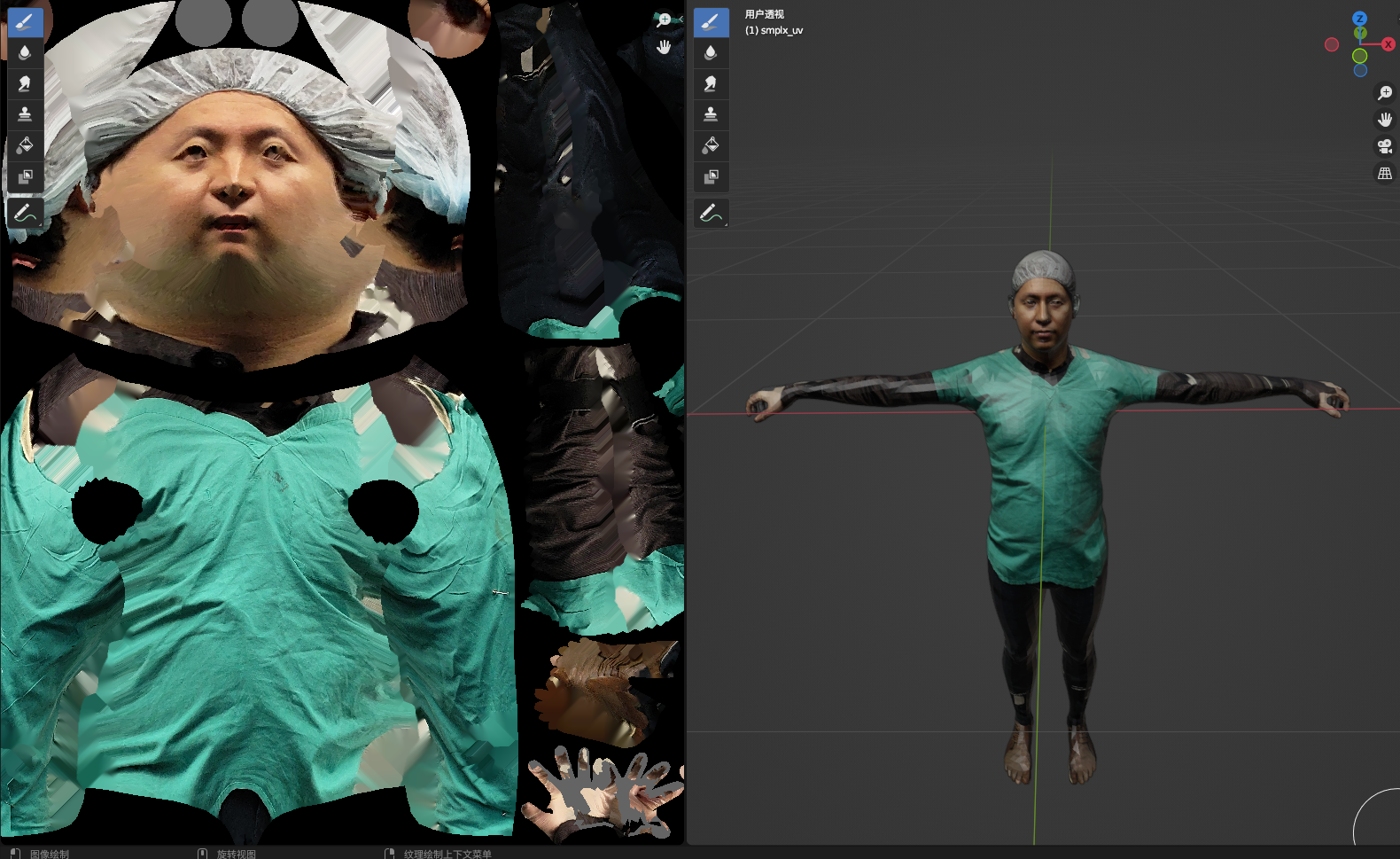Viewport: 1400px width, 859px height.
Task: Click the blue Z axis on navigation gizmo
Action: click(x=1360, y=19)
